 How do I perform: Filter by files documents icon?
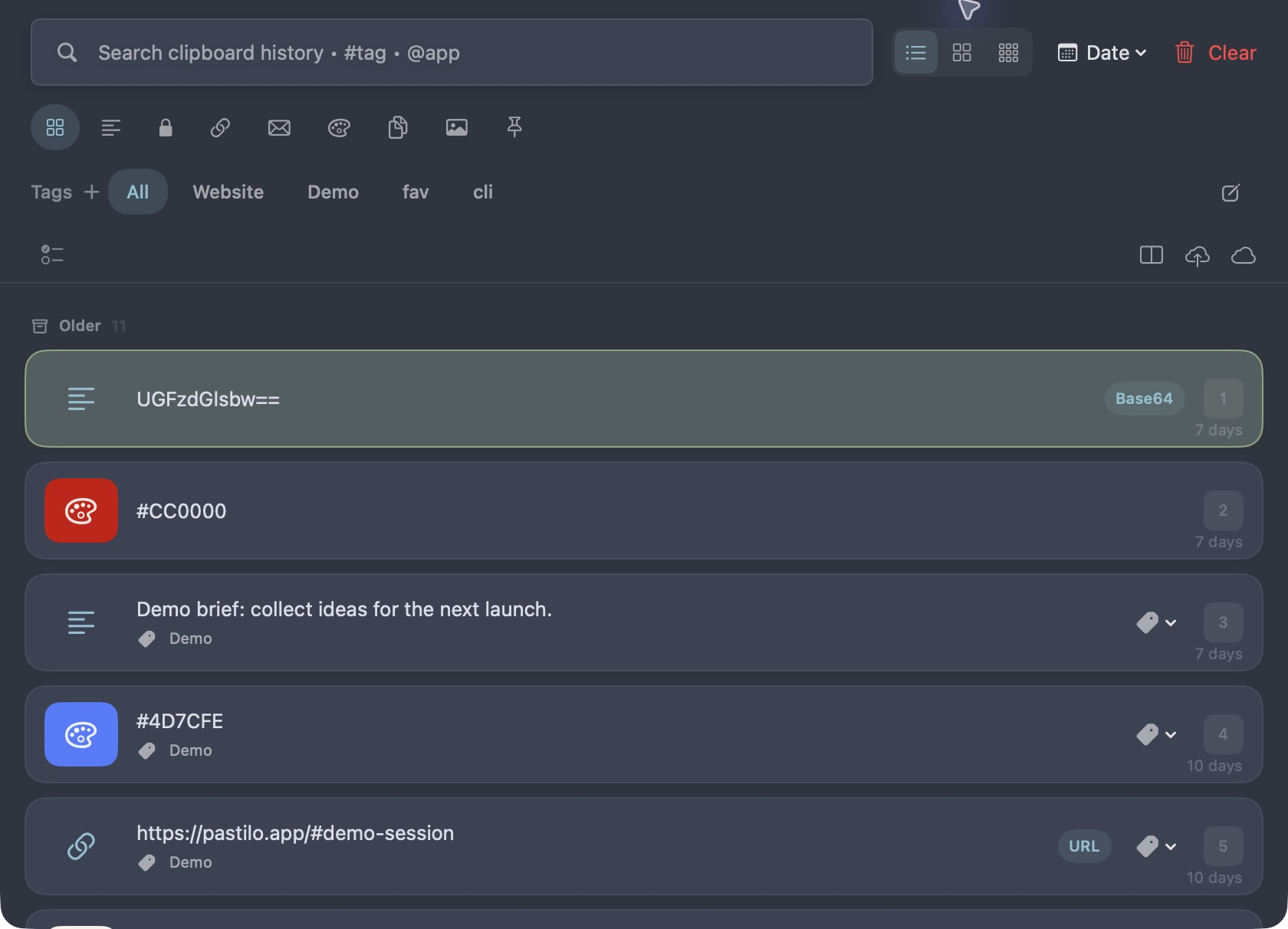398,127
